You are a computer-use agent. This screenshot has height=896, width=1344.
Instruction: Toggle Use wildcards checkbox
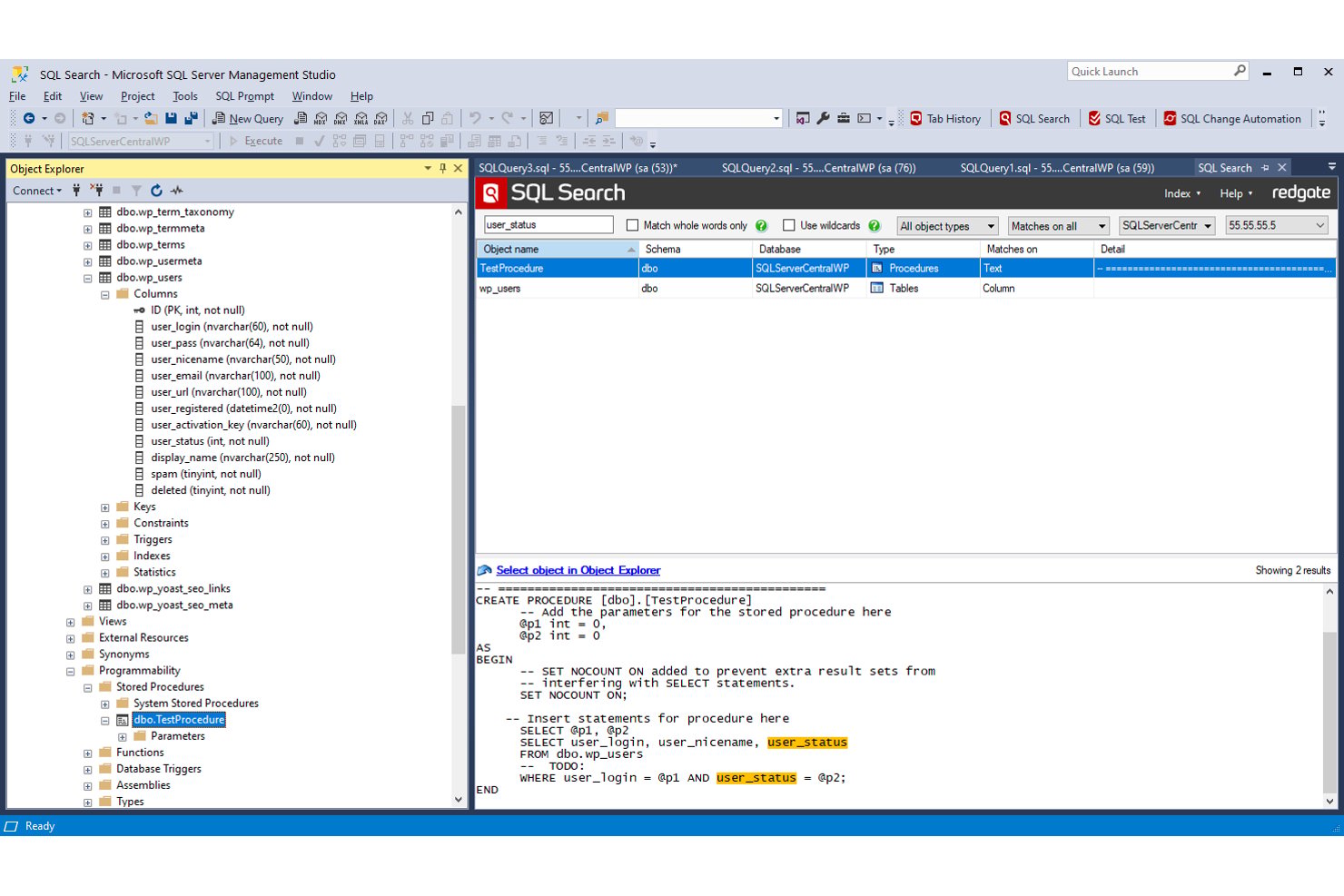click(x=788, y=225)
